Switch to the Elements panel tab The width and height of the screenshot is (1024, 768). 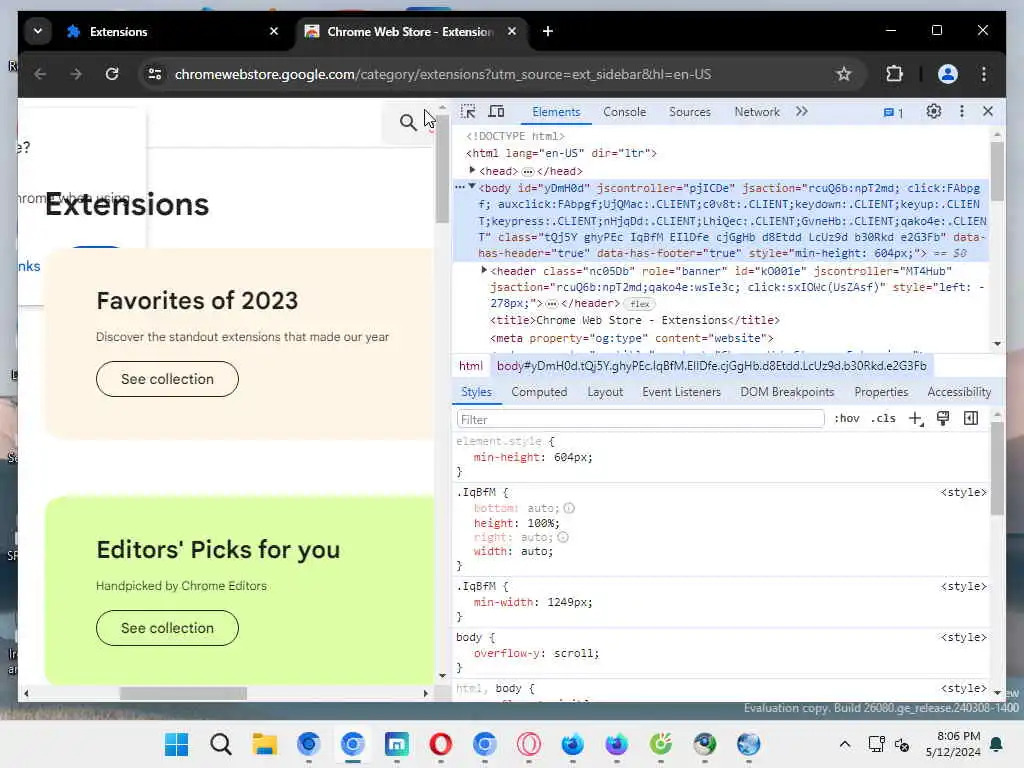(556, 112)
